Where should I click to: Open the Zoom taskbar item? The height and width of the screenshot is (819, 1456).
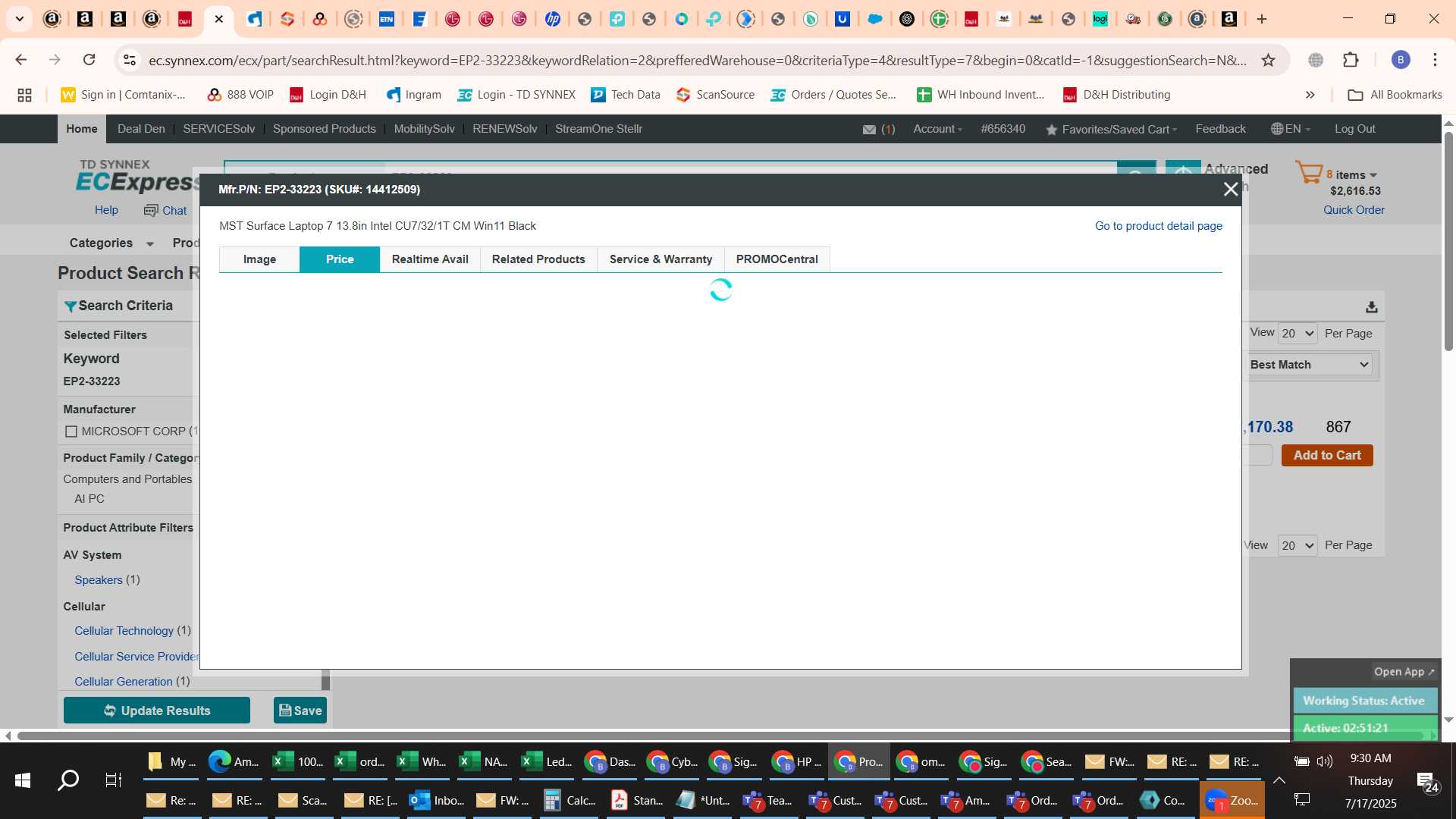1232,801
